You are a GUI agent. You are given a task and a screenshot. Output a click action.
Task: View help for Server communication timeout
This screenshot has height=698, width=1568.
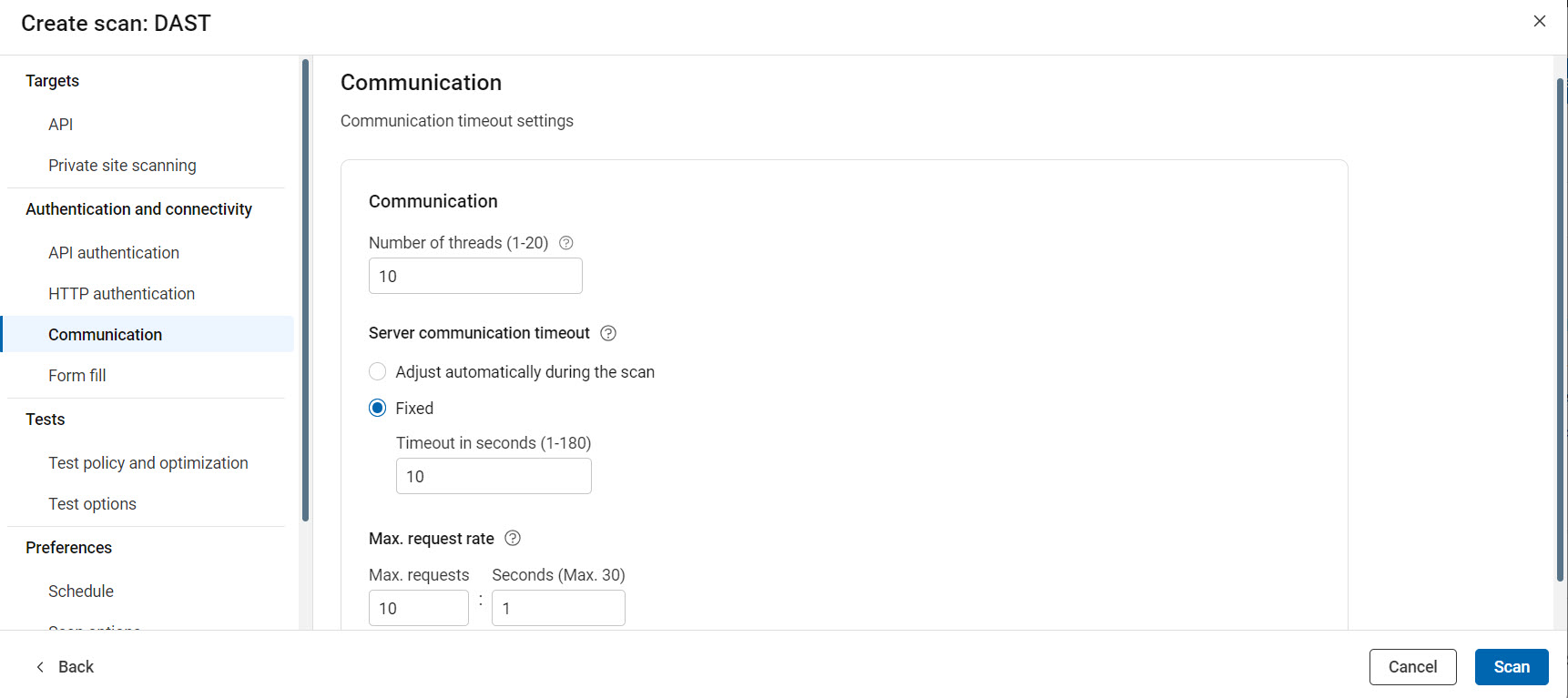pos(607,333)
